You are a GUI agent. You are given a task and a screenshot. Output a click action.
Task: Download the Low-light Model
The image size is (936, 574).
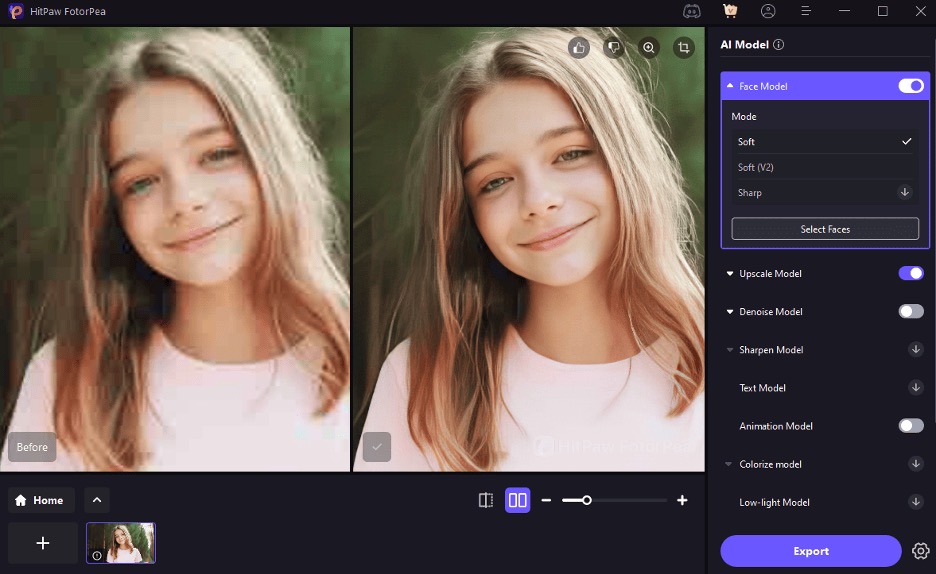[x=916, y=502]
